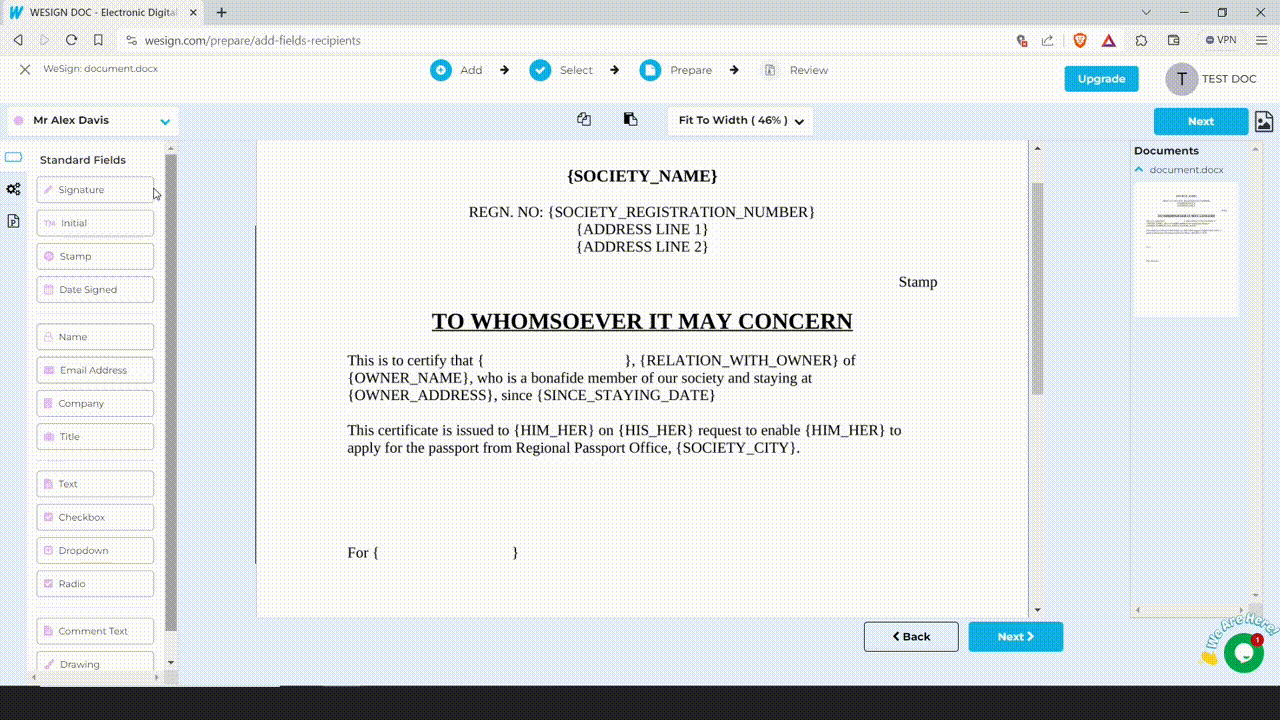The width and height of the screenshot is (1280, 720).
Task: Click the Upgrade button
Action: coord(1101,79)
